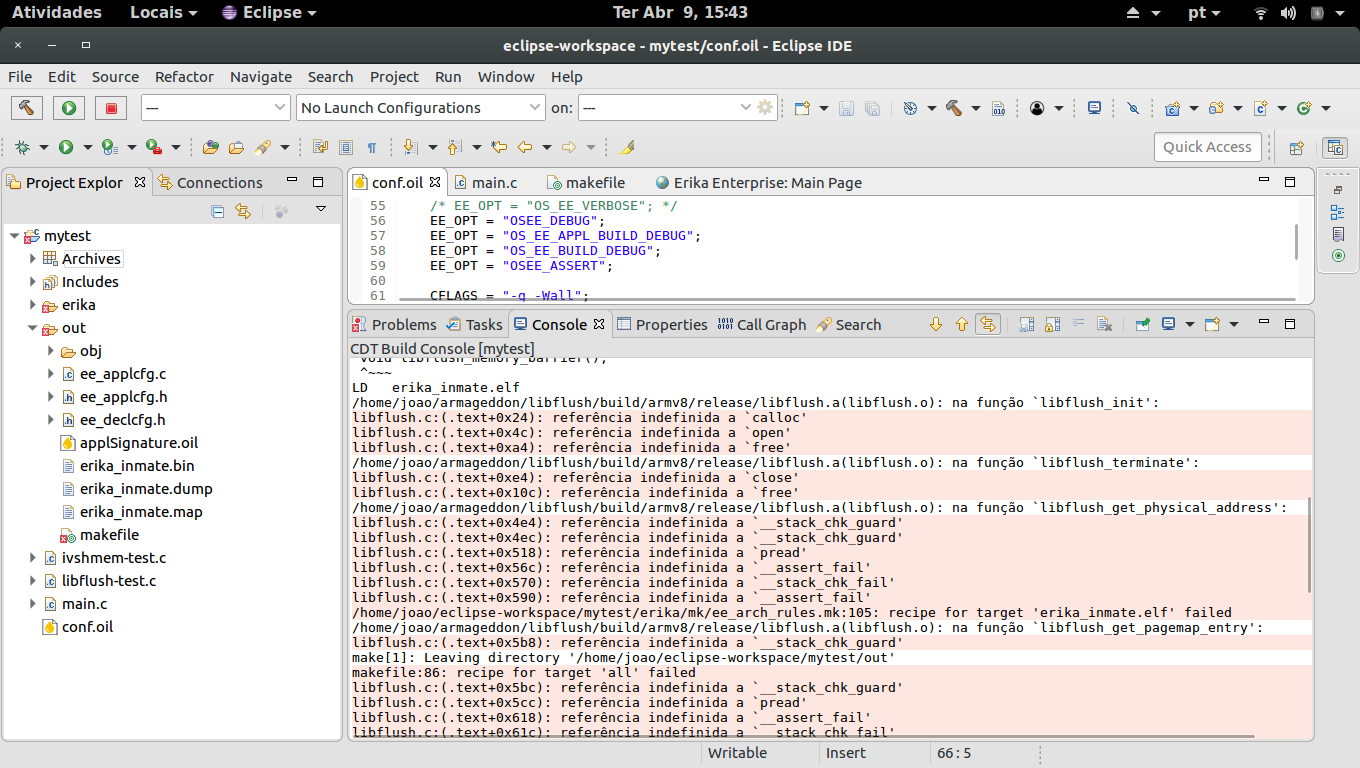Select the C/C++ perspective button
1360x768 pixels.
[1335, 147]
